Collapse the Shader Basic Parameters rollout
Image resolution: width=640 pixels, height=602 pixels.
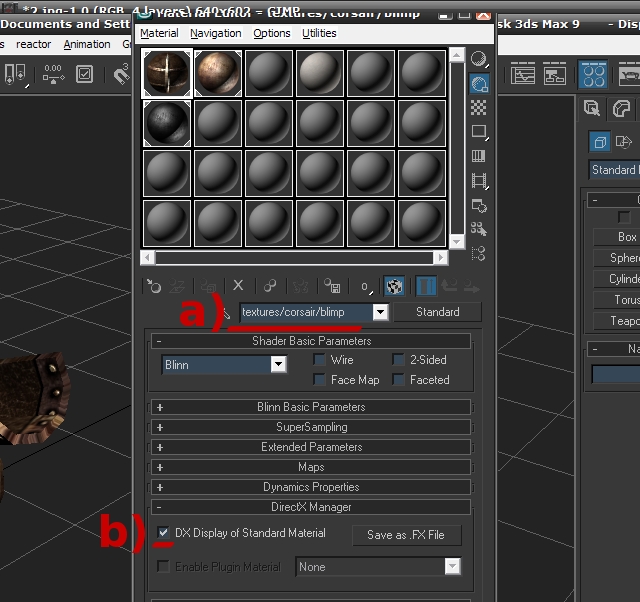pos(311,341)
